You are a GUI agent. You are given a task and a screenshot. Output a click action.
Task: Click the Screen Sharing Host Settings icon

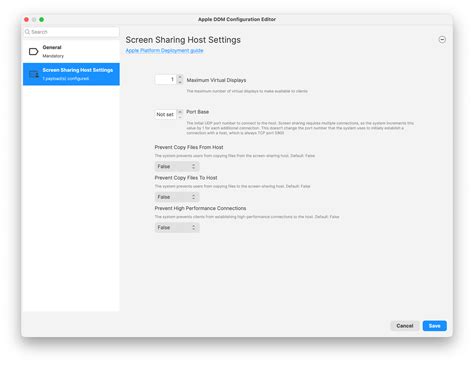pyautogui.click(x=34, y=74)
